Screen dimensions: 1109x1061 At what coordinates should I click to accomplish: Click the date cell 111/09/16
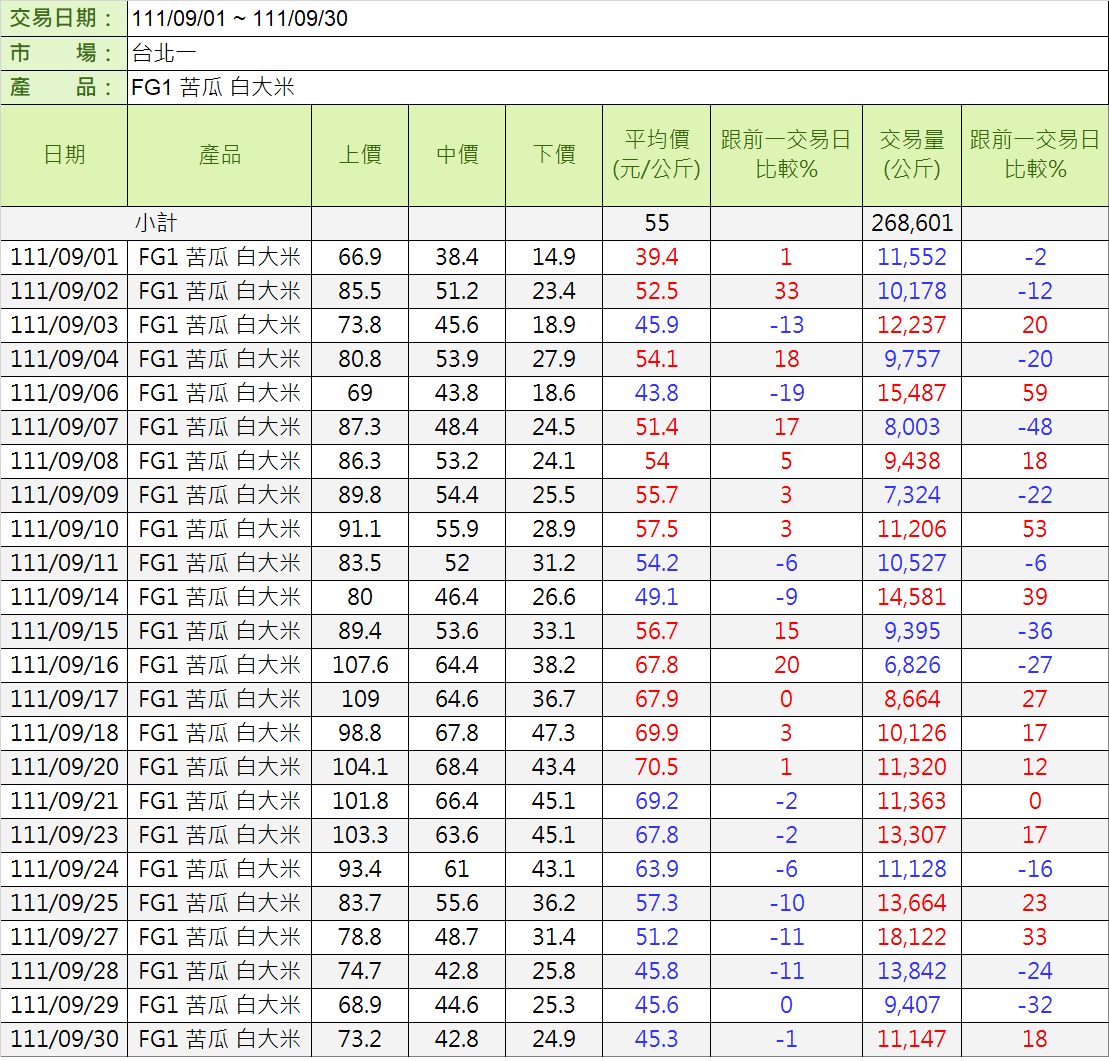coord(64,665)
